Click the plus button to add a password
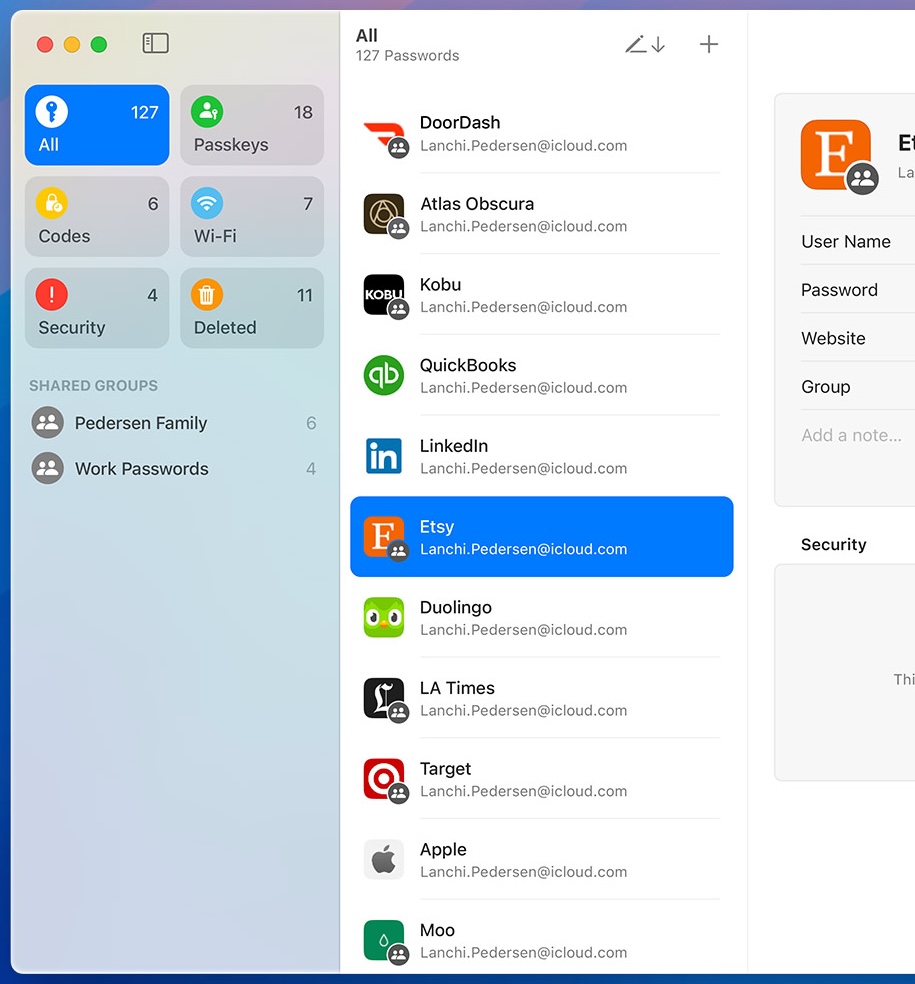This screenshot has width=915, height=984. (709, 44)
